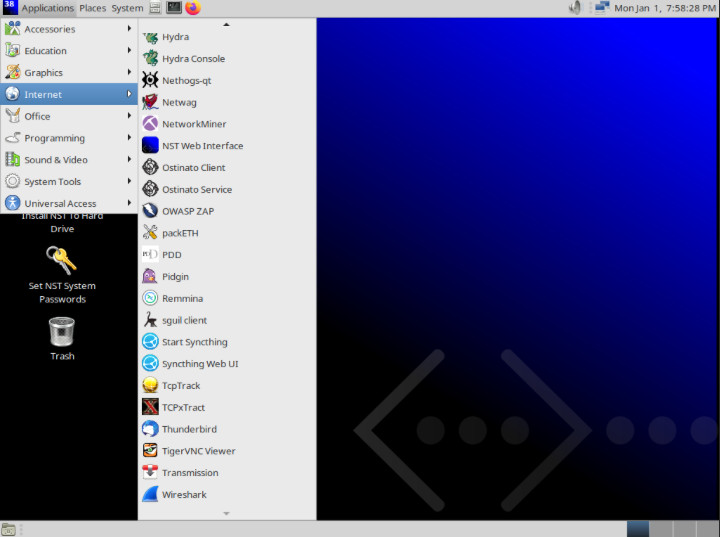Expand the Universal Access category
The image size is (720, 537).
point(69,203)
